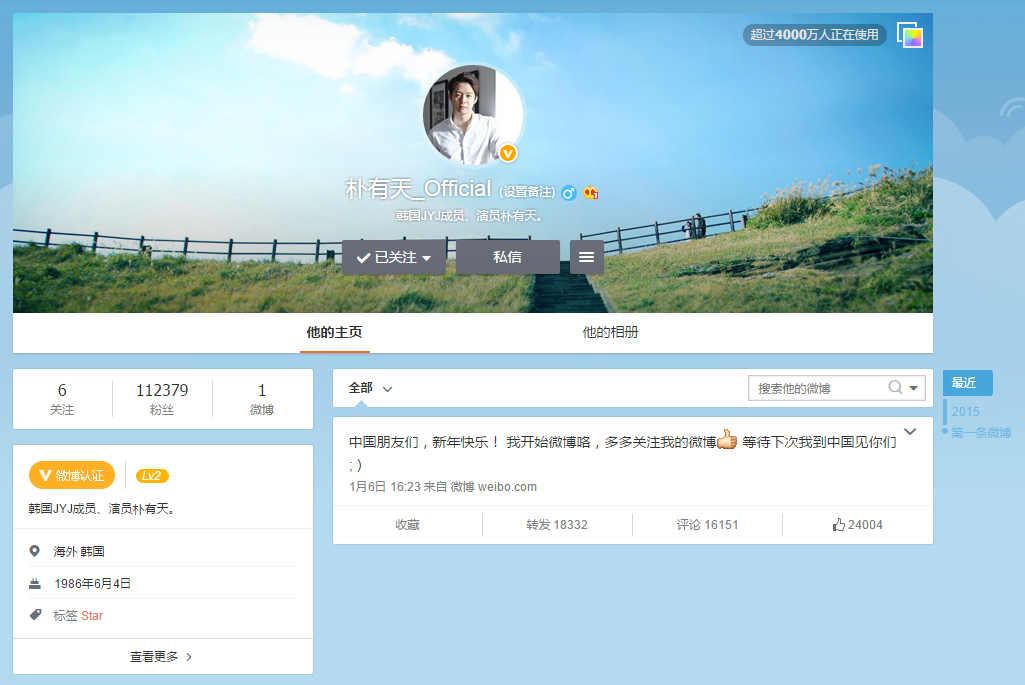Open the 112379 粉丝 followers list
Image resolution: width=1025 pixels, height=685 pixels.
point(162,399)
